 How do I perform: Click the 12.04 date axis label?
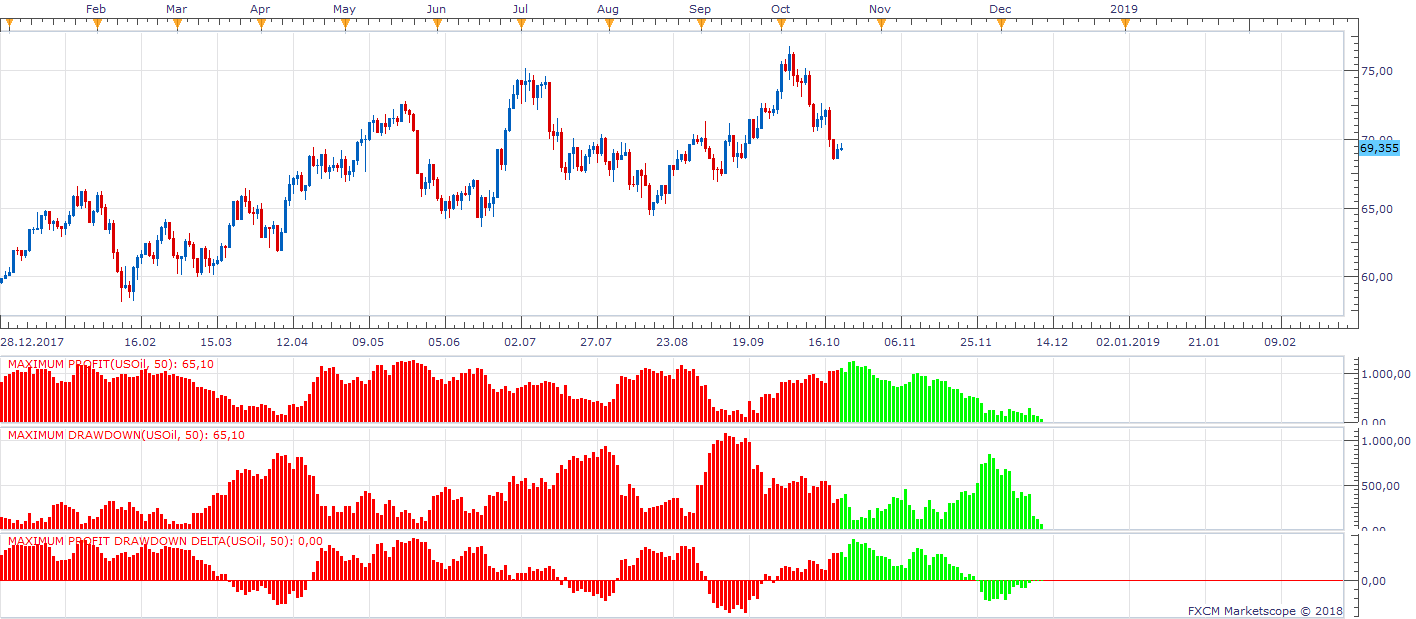click(x=292, y=342)
